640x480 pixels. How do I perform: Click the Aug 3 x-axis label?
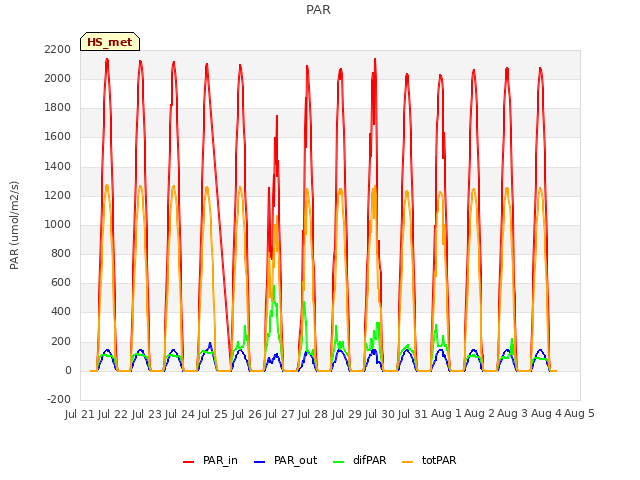click(513, 414)
